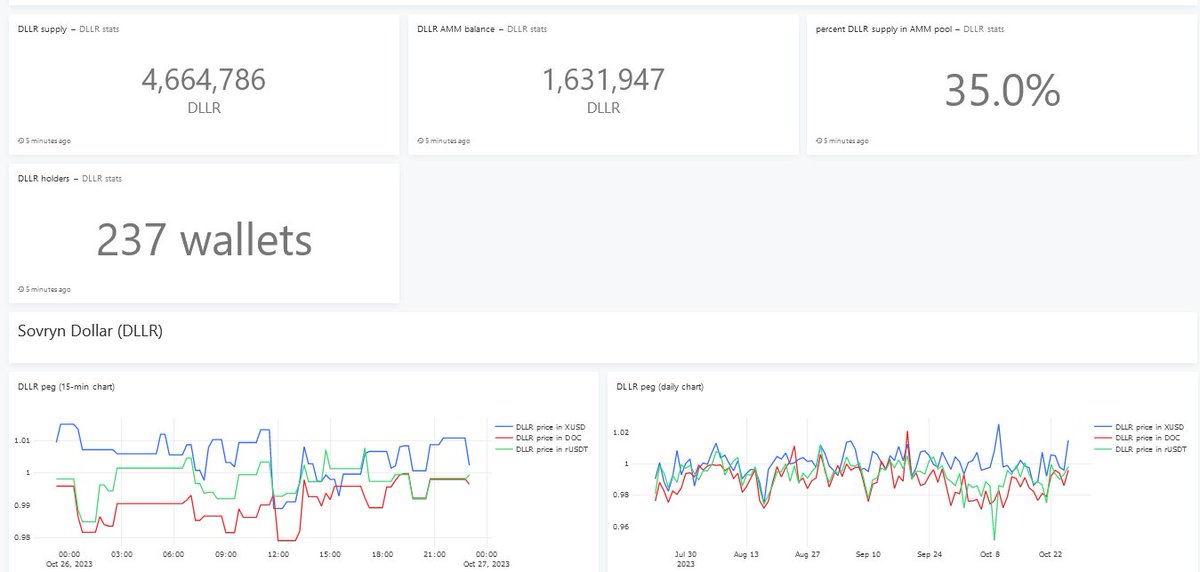Click the Aug 27 x-axis label
This screenshot has width=1200, height=572.
click(x=806, y=553)
